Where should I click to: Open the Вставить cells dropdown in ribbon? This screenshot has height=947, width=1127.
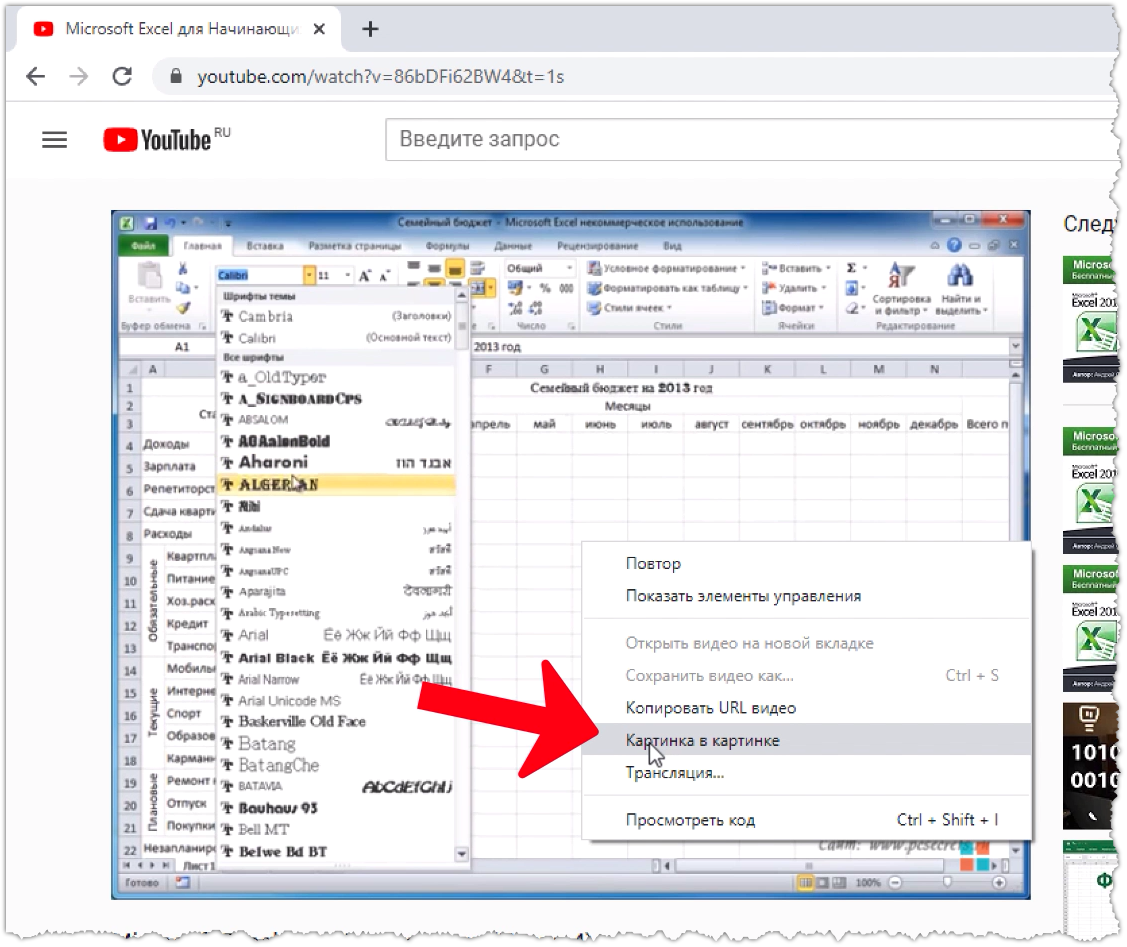point(828,268)
